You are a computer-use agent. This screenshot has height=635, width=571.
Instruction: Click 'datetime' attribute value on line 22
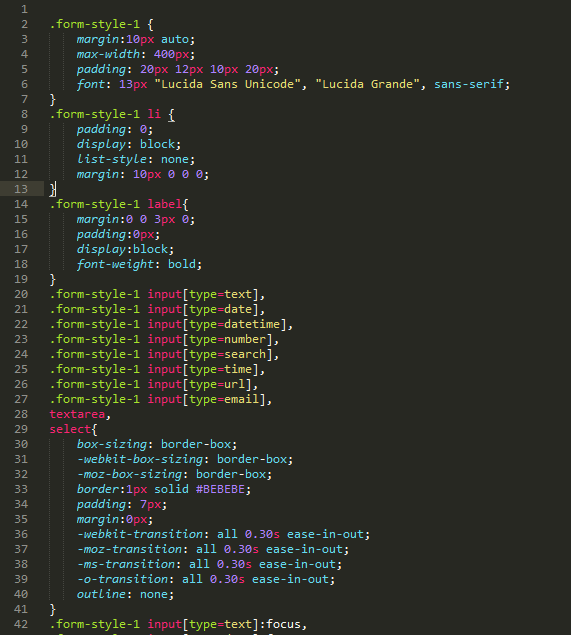[252, 324]
